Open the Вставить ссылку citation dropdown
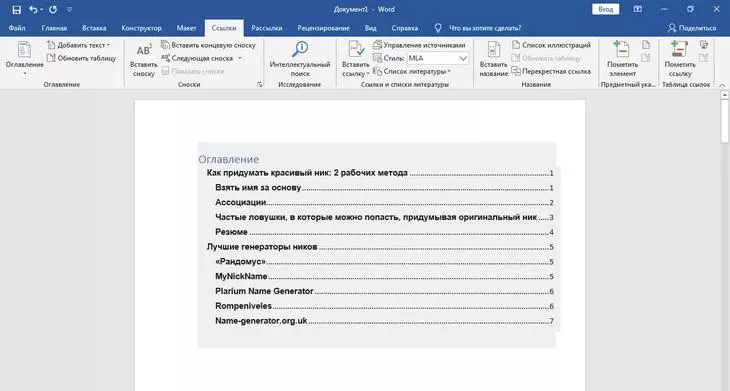This screenshot has height=391, width=730. click(356, 59)
